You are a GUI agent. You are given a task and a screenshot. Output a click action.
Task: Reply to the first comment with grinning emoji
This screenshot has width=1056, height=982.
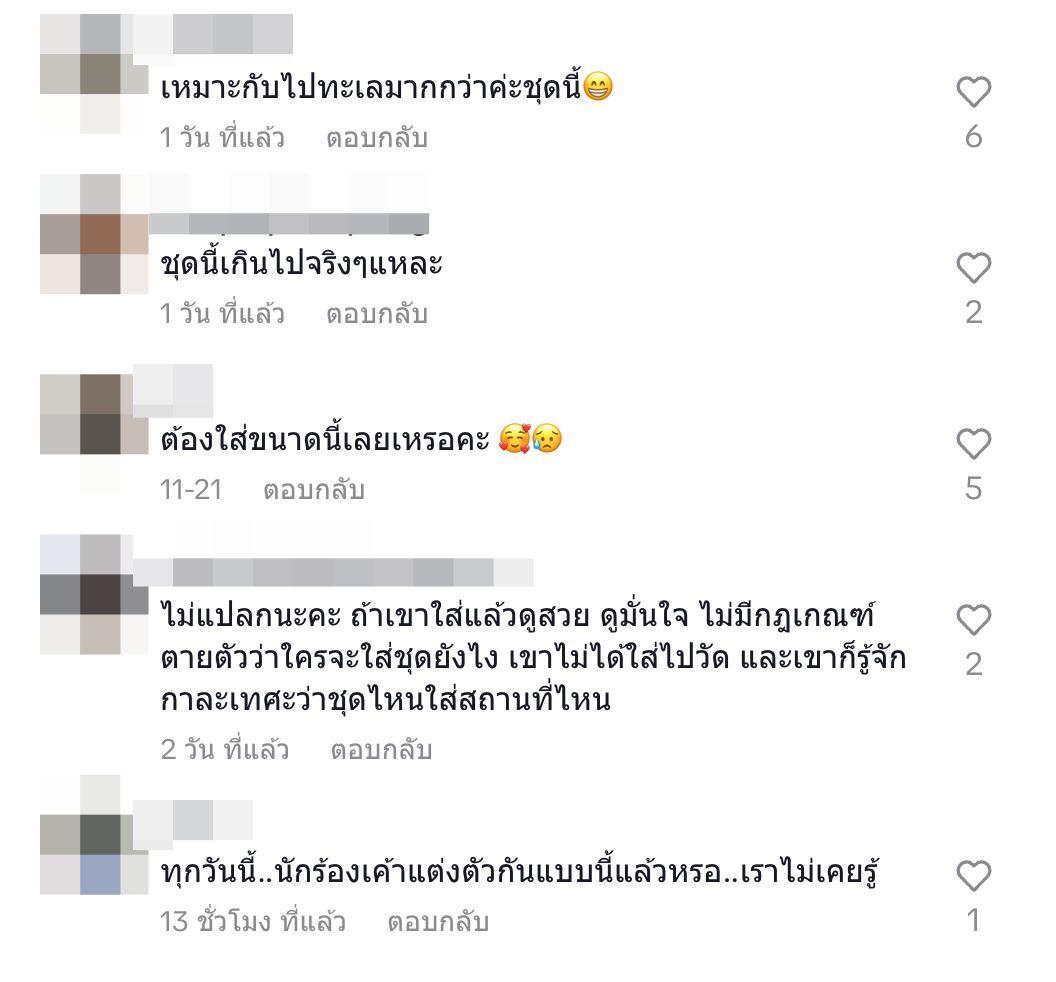point(377,138)
